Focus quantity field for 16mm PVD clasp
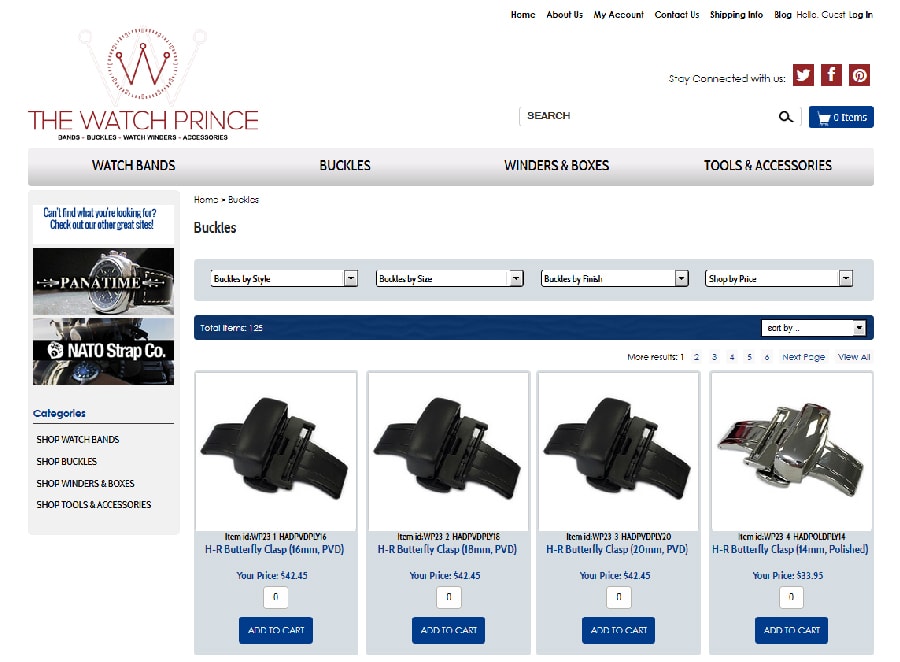900x662 pixels. coord(276,597)
